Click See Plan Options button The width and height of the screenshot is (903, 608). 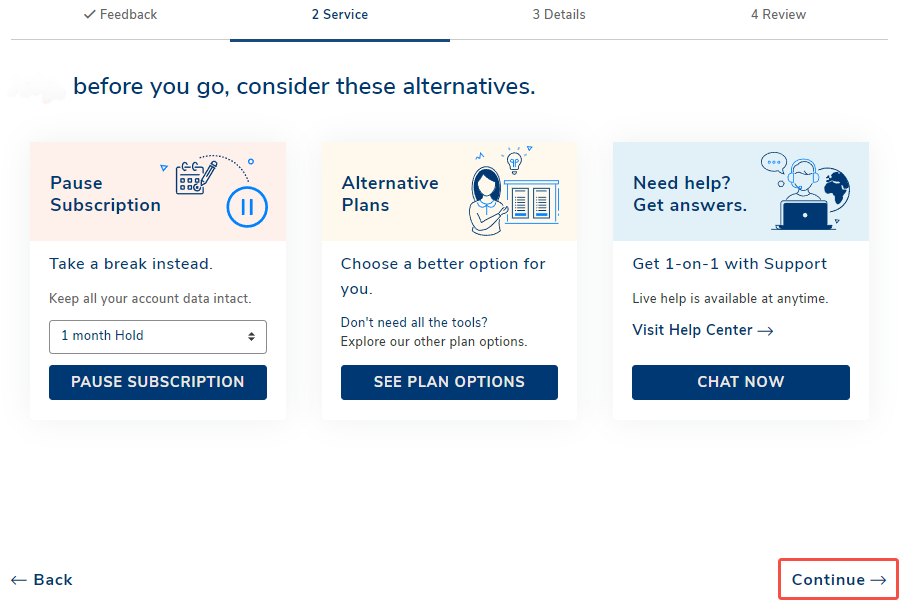point(449,382)
